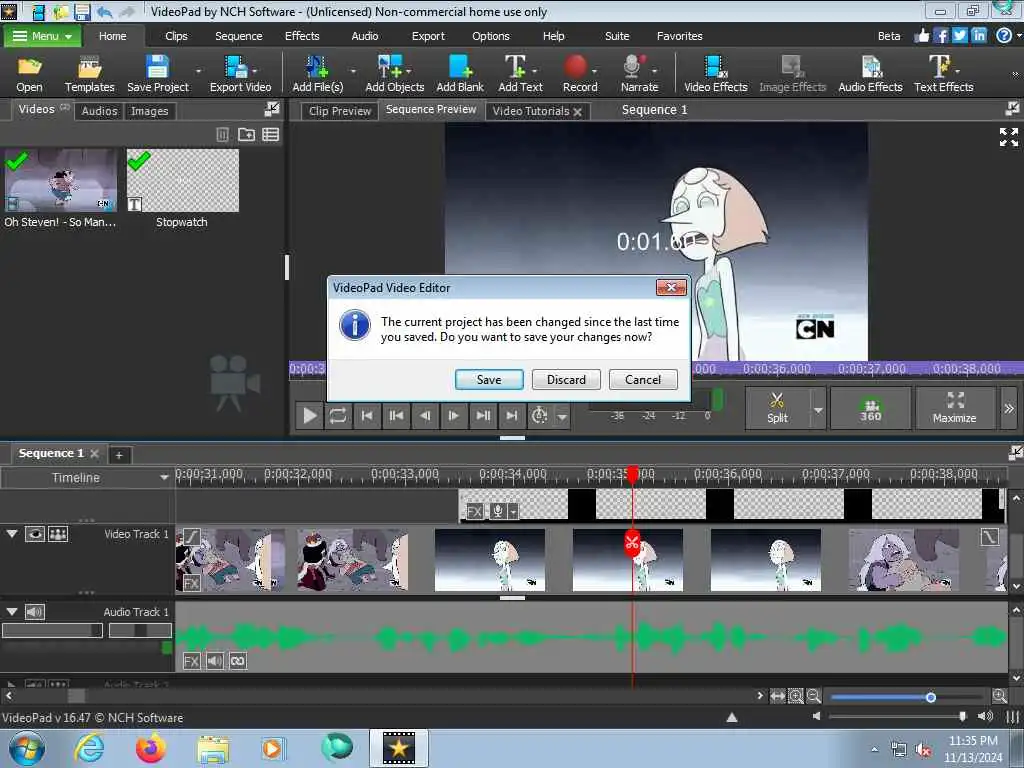The height and width of the screenshot is (768, 1024).
Task: Adjust timeline zoom slider handle
Action: [x=931, y=697]
